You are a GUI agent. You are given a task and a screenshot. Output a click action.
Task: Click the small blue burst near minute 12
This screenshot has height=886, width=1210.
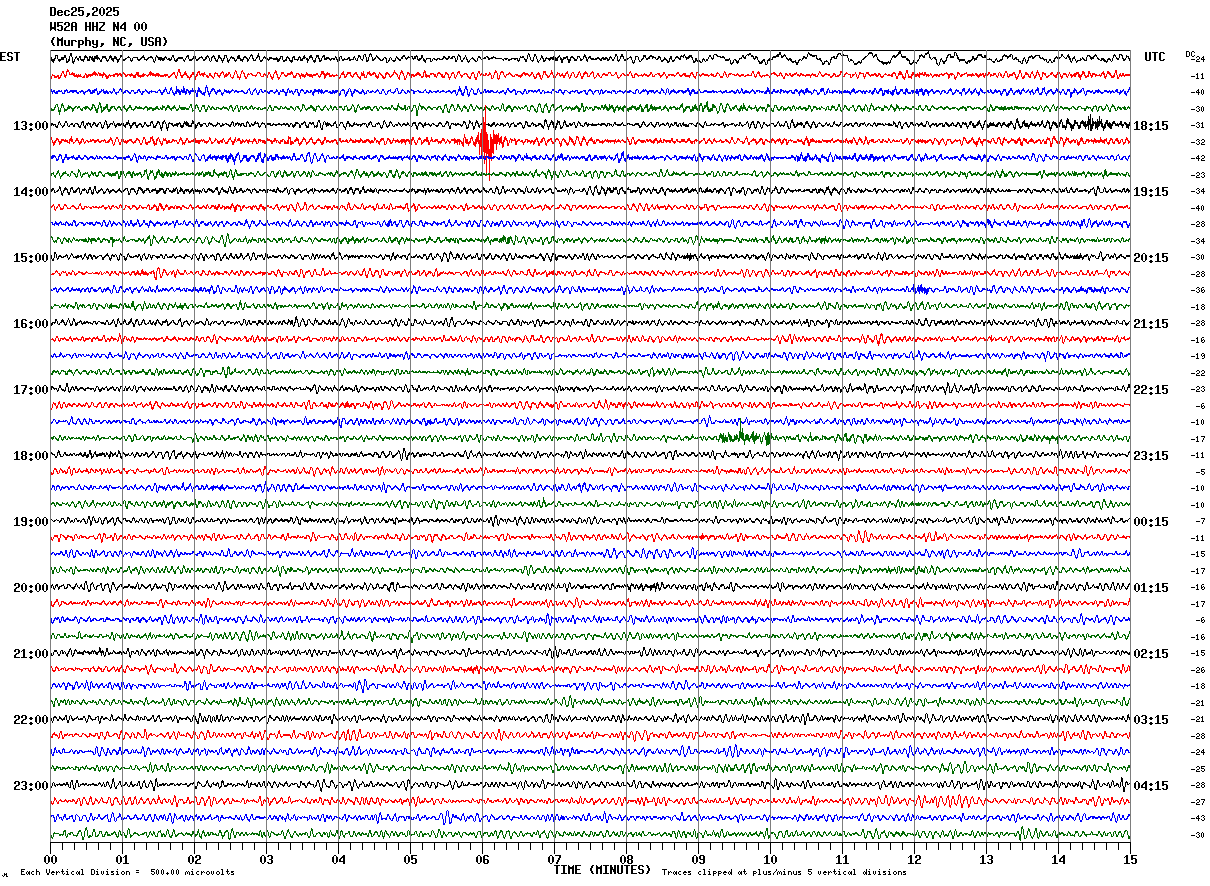point(921,290)
